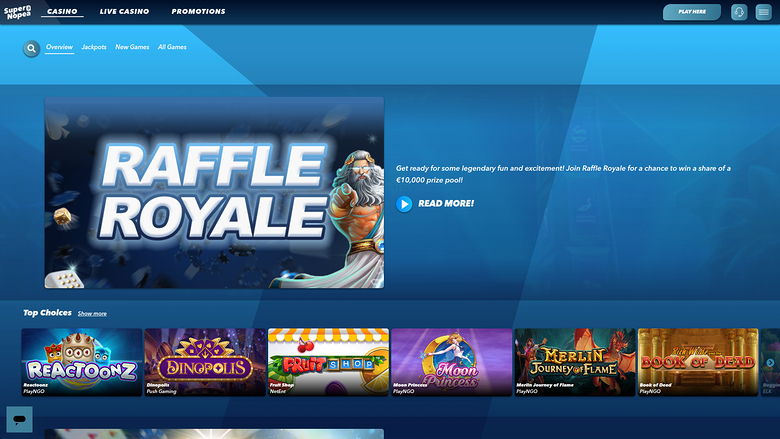Switch to the Jackpots tab
The image size is (780, 439).
(94, 47)
